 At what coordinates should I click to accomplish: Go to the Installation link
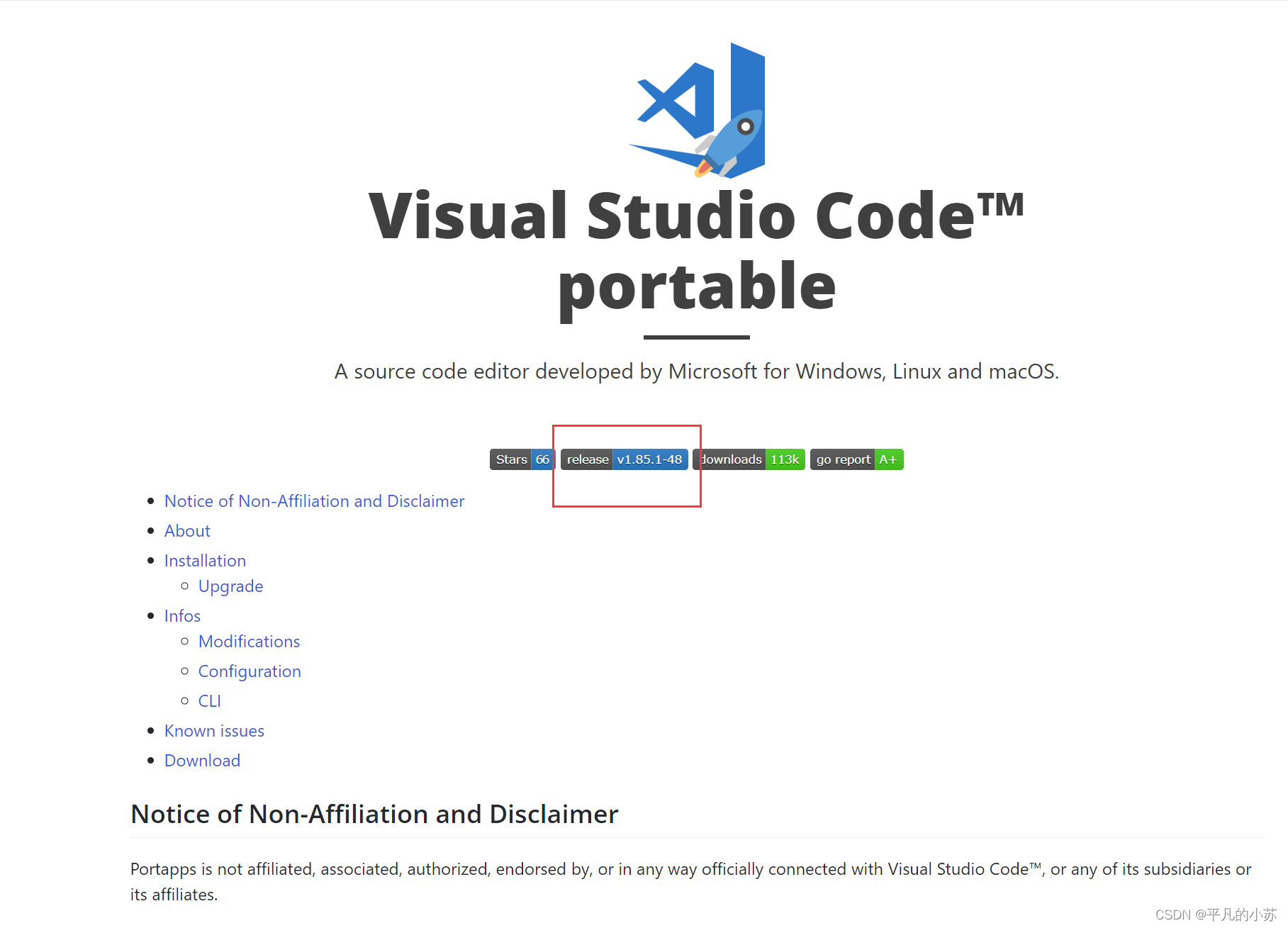tap(205, 561)
